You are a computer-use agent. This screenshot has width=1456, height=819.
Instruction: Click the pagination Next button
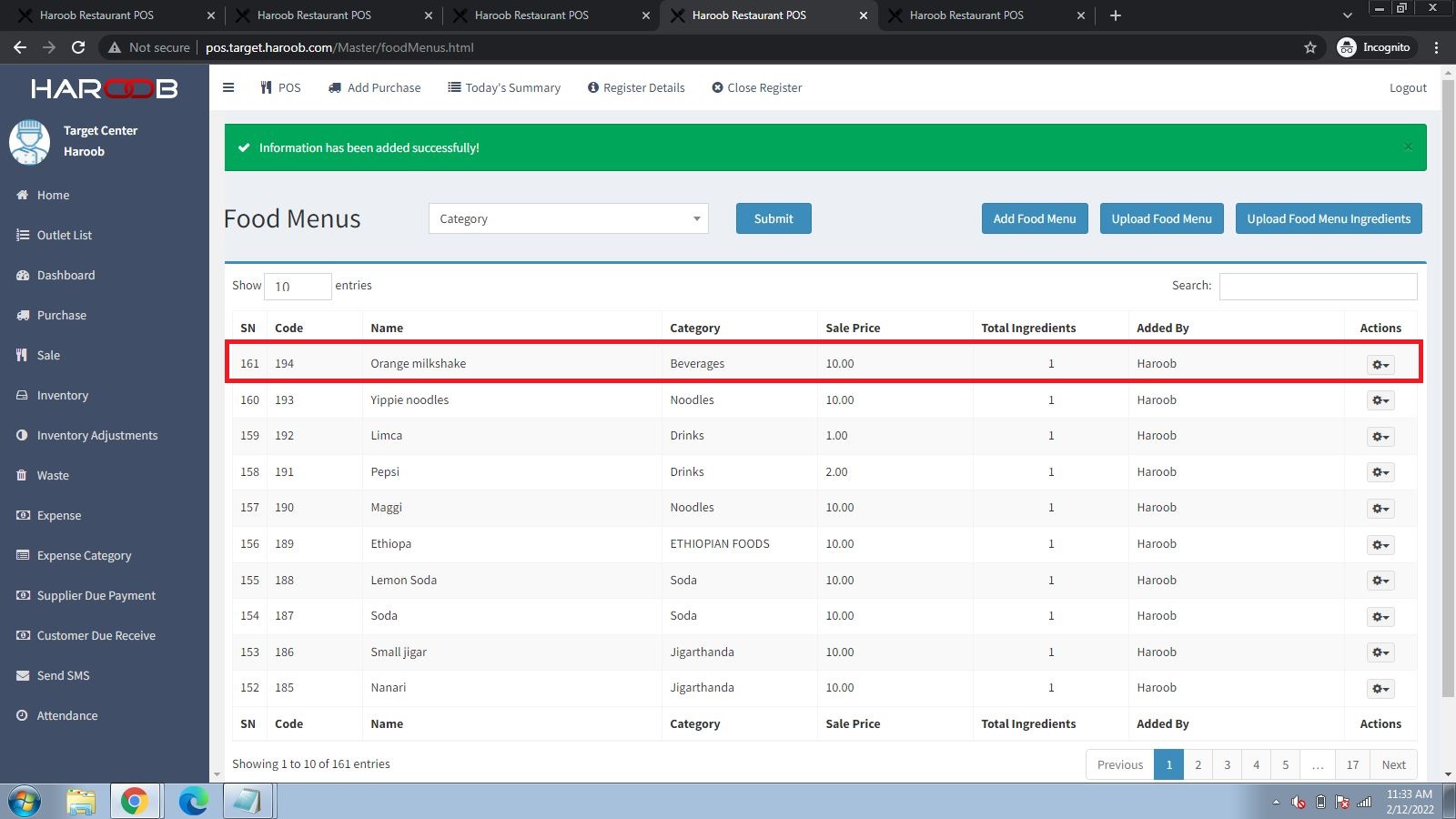tap(1393, 764)
